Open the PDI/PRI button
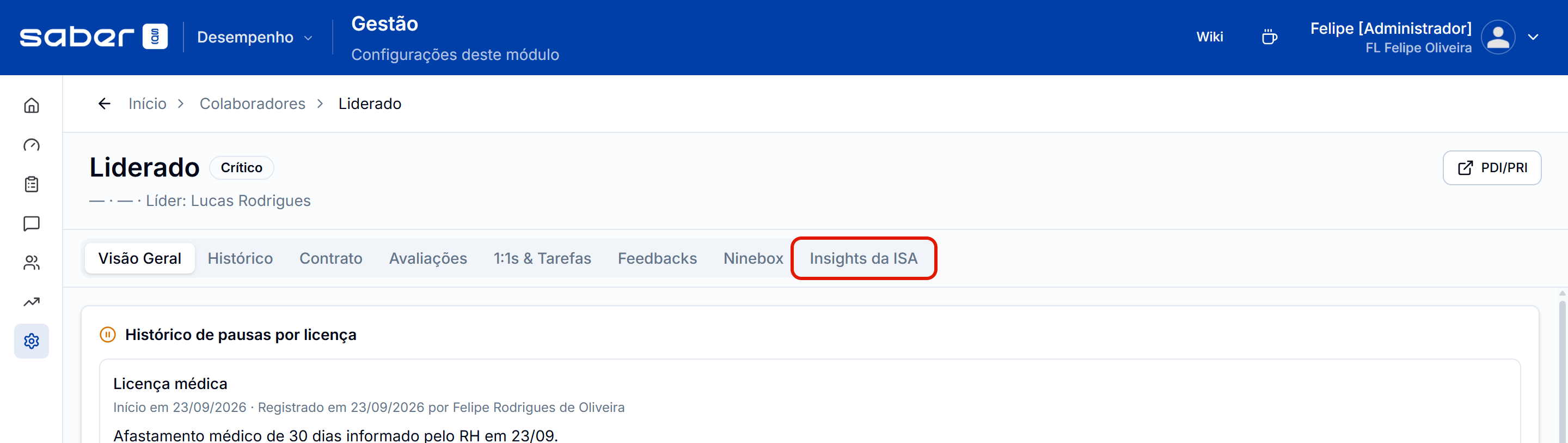Viewport: 1568px width, 443px height. (1492, 168)
